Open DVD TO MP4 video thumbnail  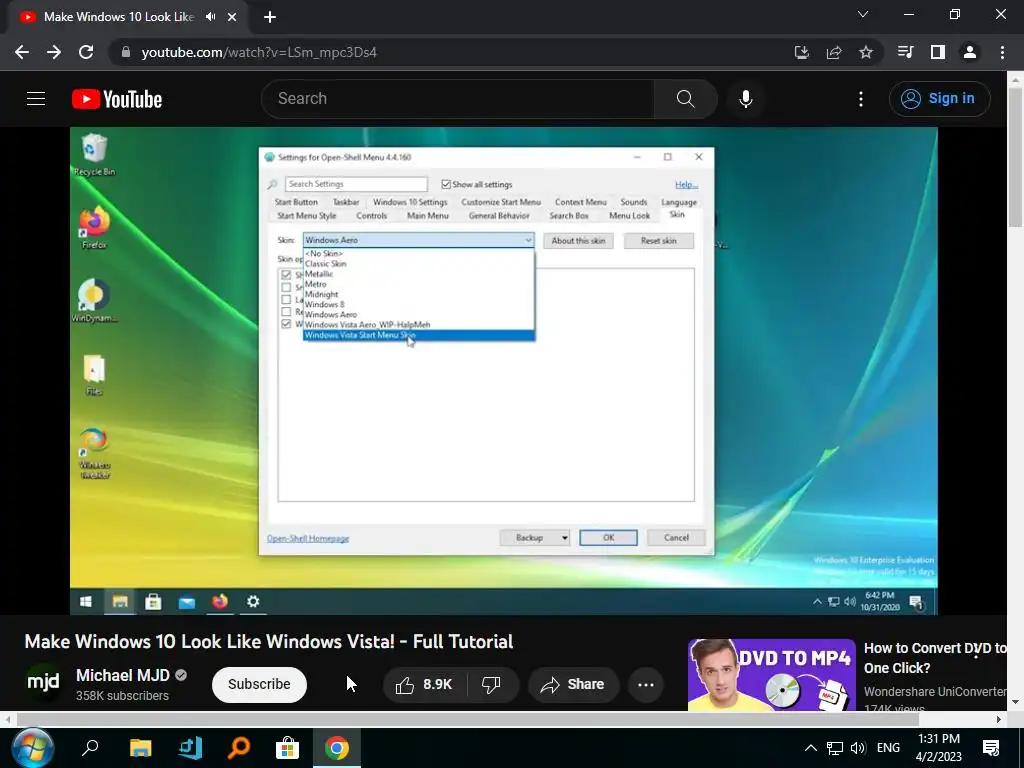point(771,675)
